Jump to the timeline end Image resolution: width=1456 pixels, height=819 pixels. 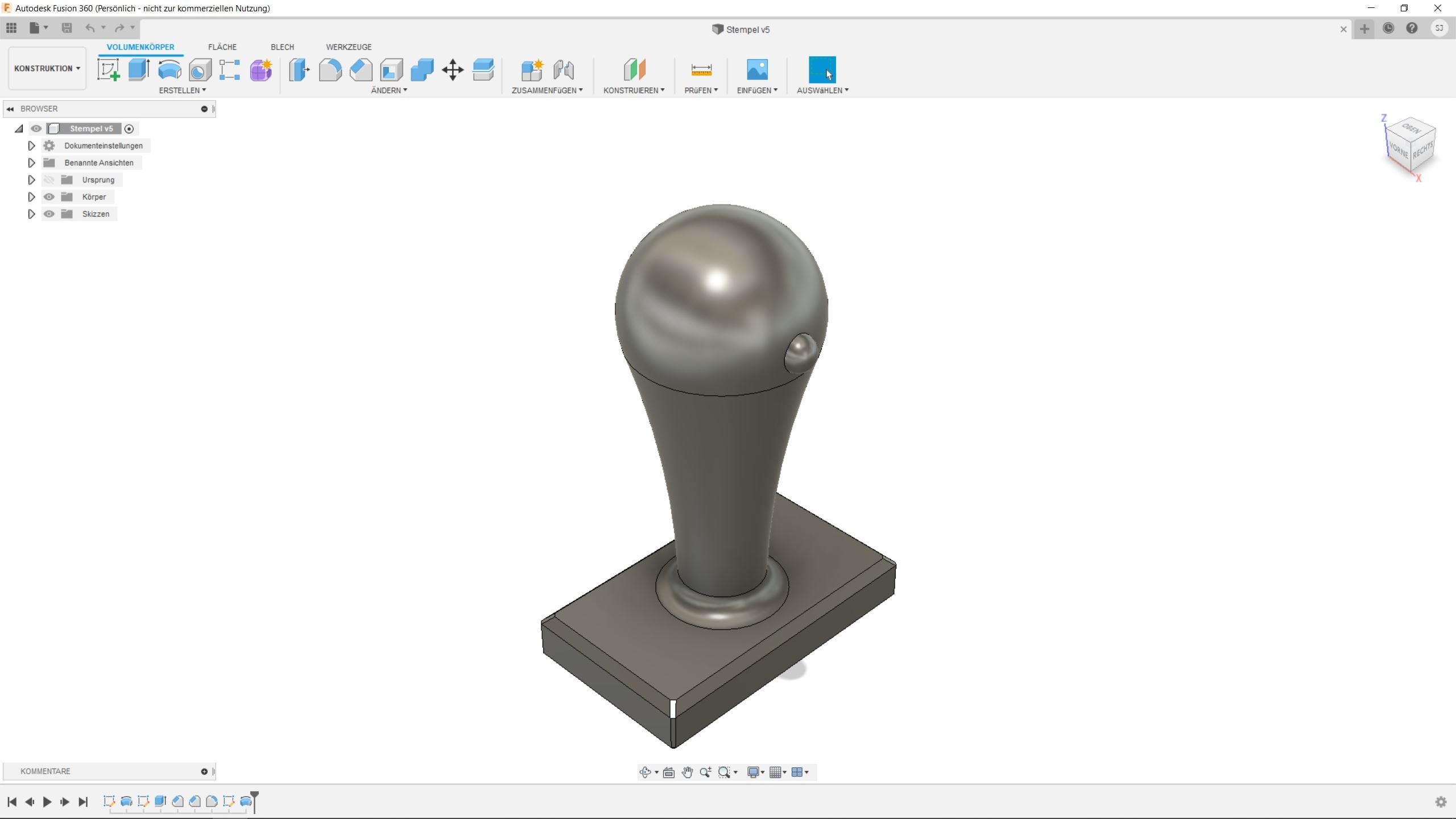83,801
